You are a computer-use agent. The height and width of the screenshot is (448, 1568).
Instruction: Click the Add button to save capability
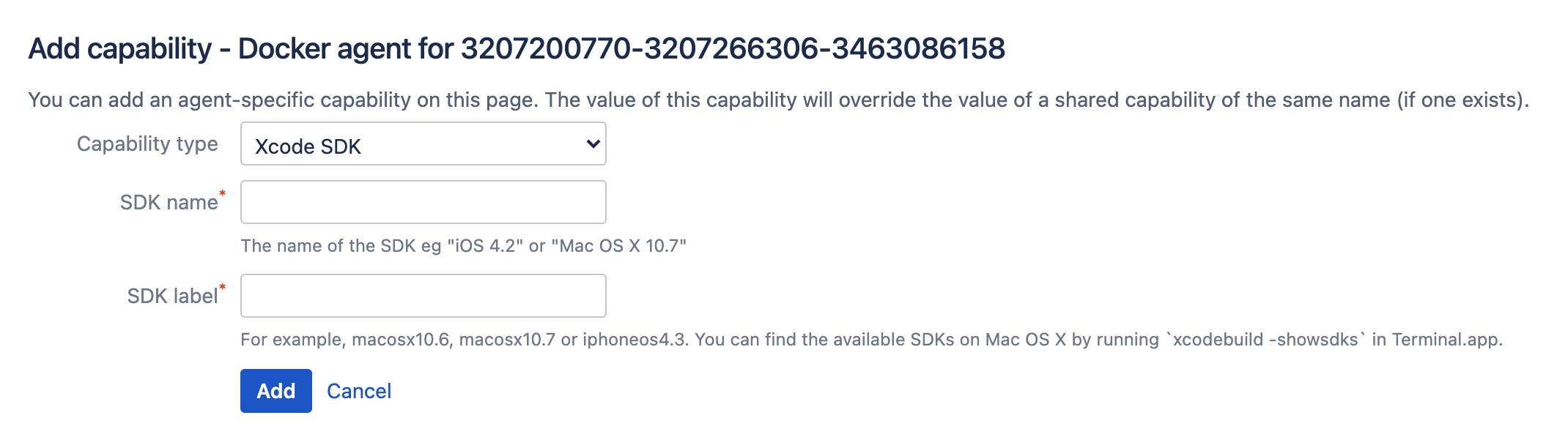(x=275, y=391)
